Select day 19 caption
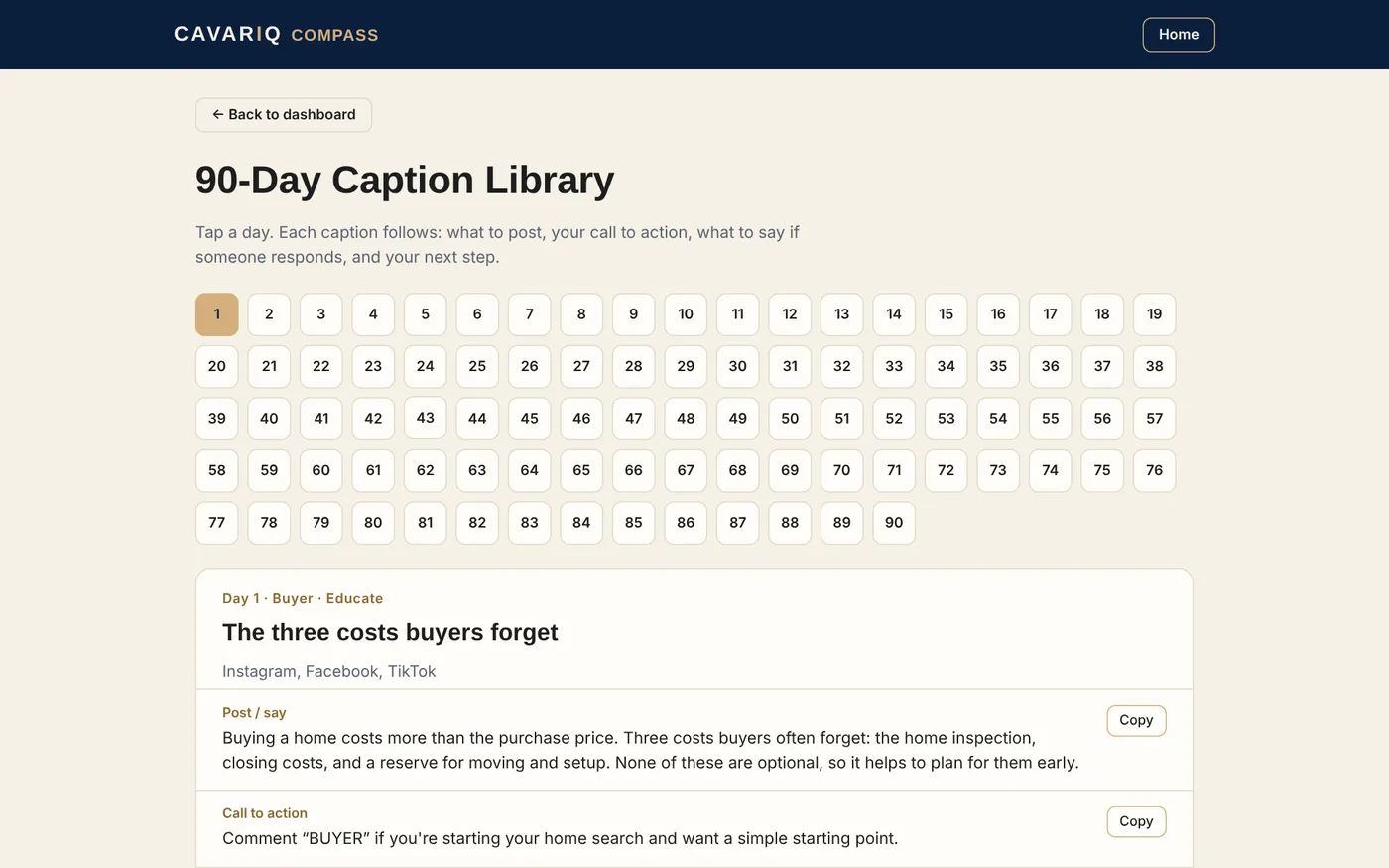 point(1155,314)
